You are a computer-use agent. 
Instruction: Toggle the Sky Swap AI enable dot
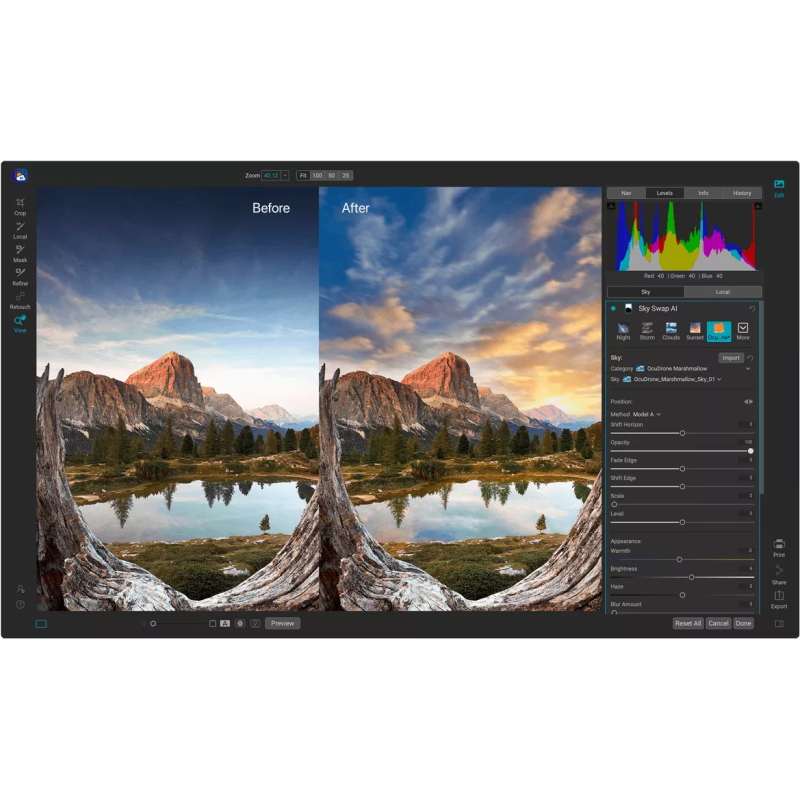tap(613, 309)
